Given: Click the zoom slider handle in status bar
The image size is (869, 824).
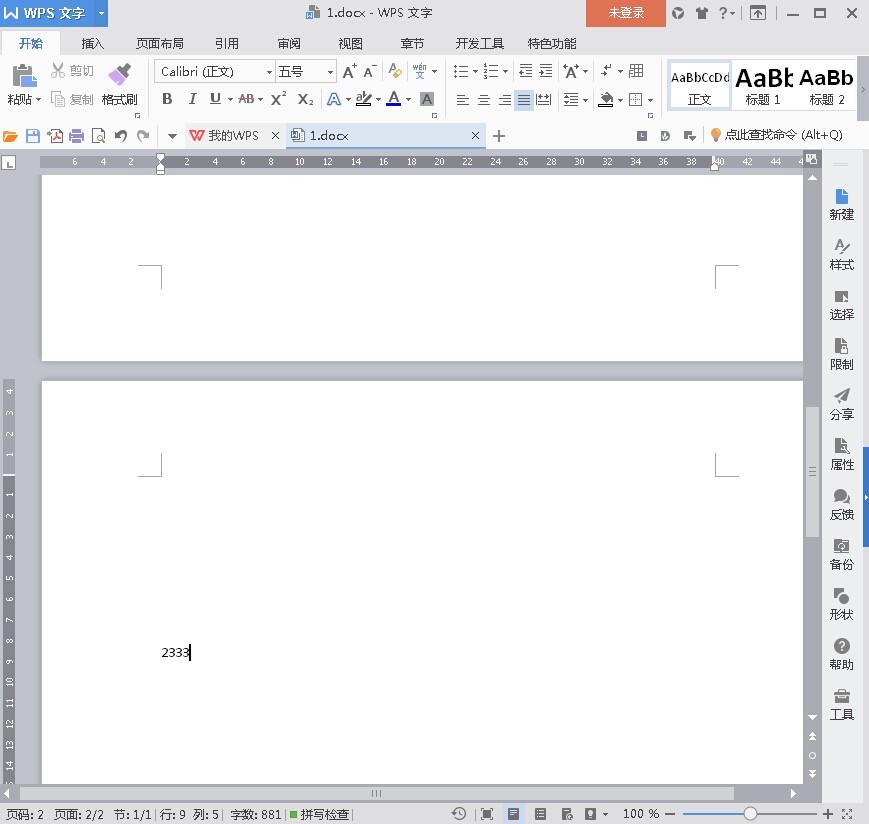Looking at the screenshot, I should point(750,814).
